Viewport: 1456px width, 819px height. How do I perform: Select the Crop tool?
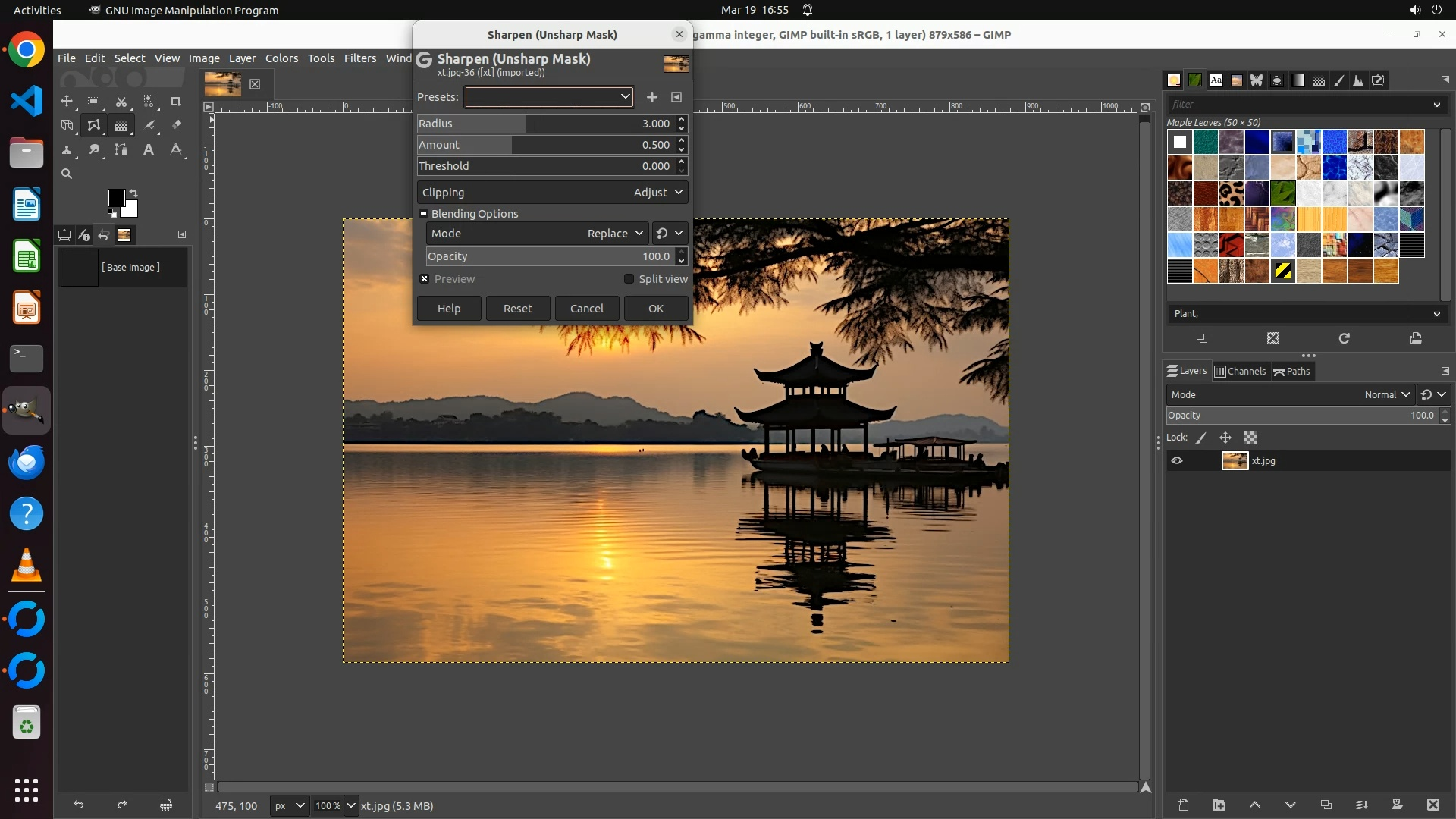(x=176, y=102)
